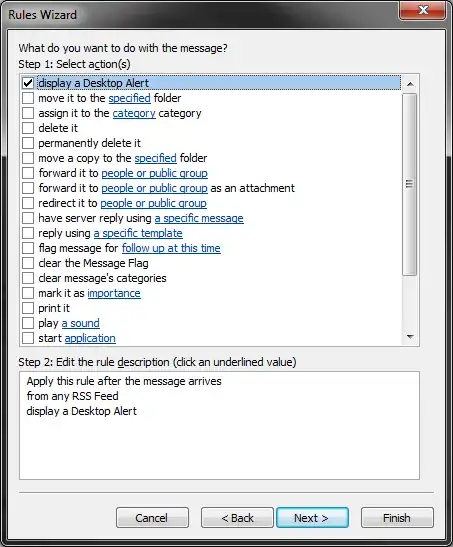Check clear message's categories checkbox
The width and height of the screenshot is (453, 547).
click(x=28, y=278)
